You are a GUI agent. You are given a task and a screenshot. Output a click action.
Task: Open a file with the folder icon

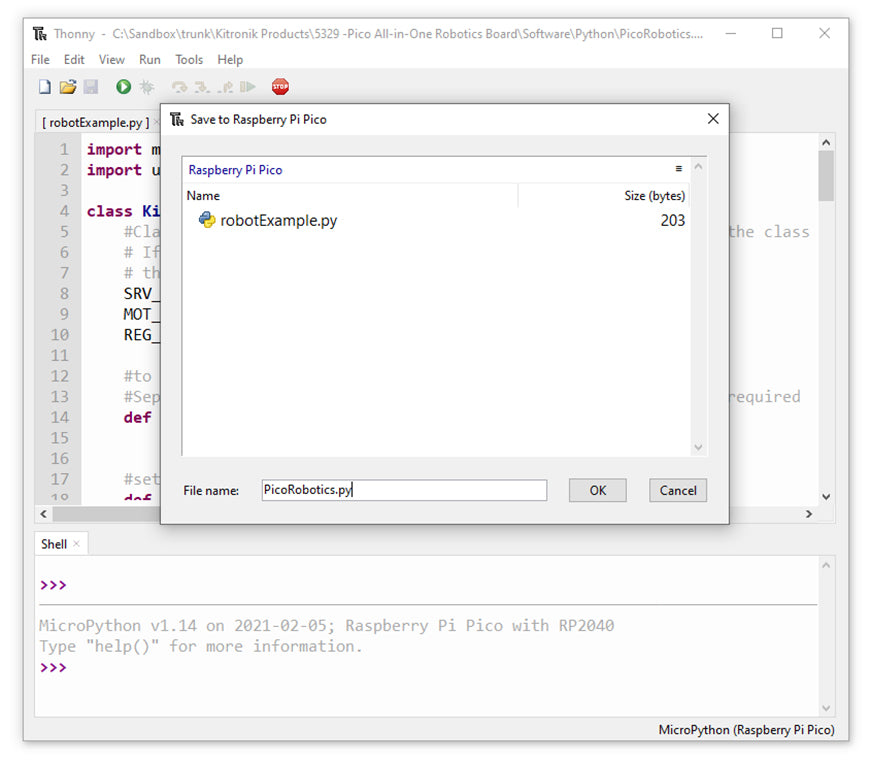tap(67, 87)
